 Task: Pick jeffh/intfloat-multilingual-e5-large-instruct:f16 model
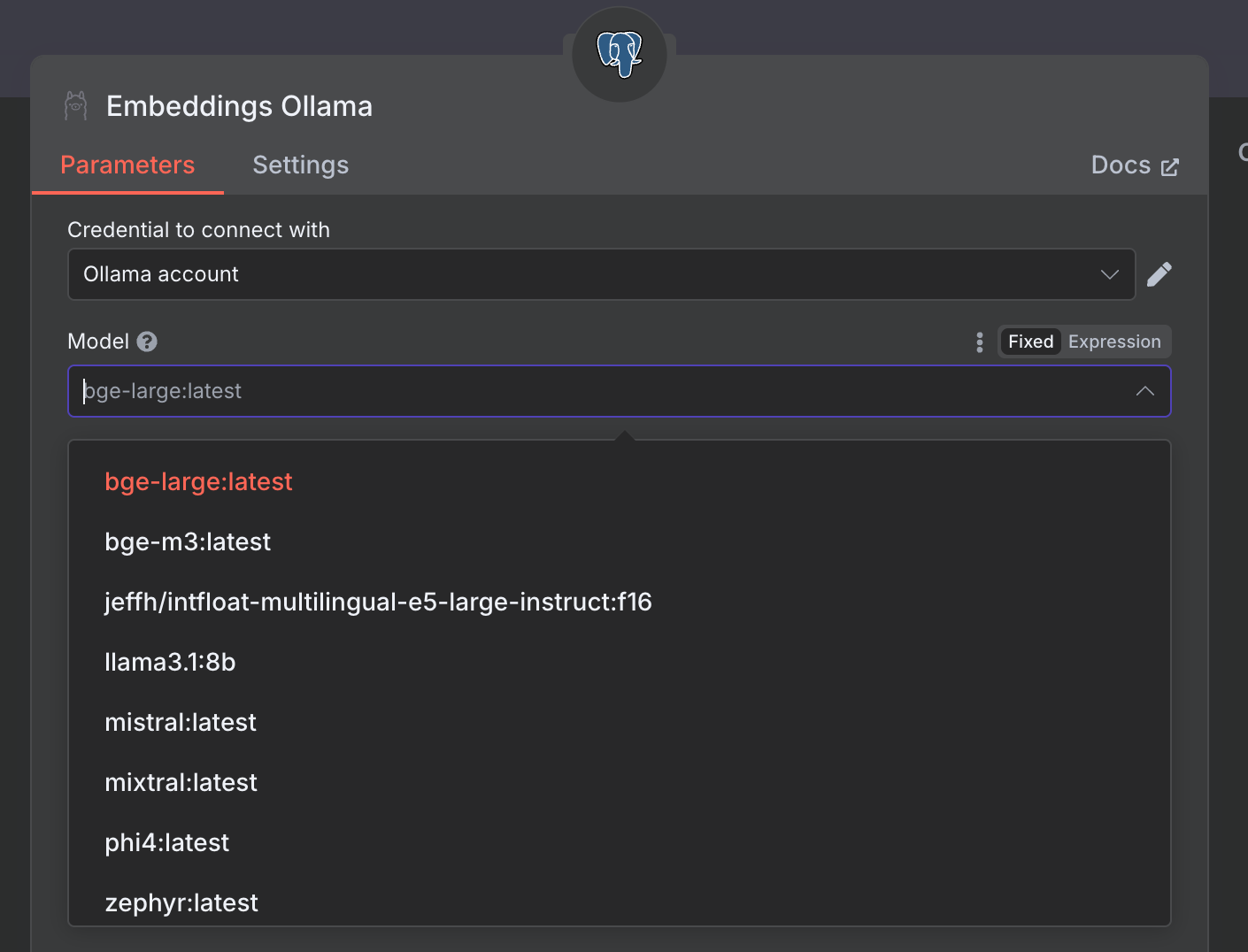point(620,602)
